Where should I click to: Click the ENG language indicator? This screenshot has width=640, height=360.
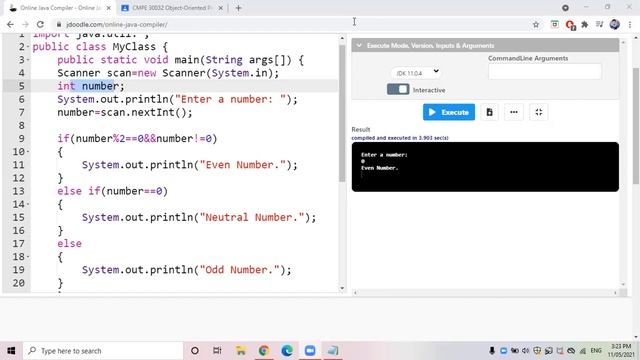(596, 351)
